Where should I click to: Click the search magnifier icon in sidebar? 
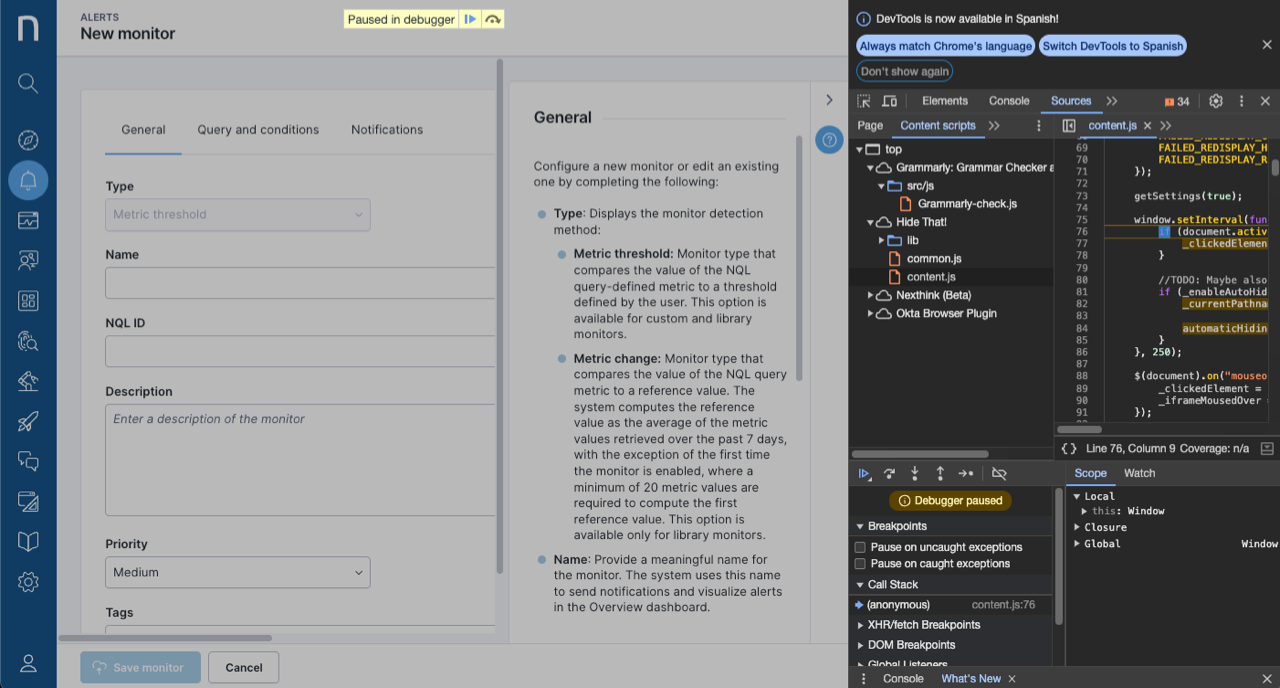[x=28, y=83]
